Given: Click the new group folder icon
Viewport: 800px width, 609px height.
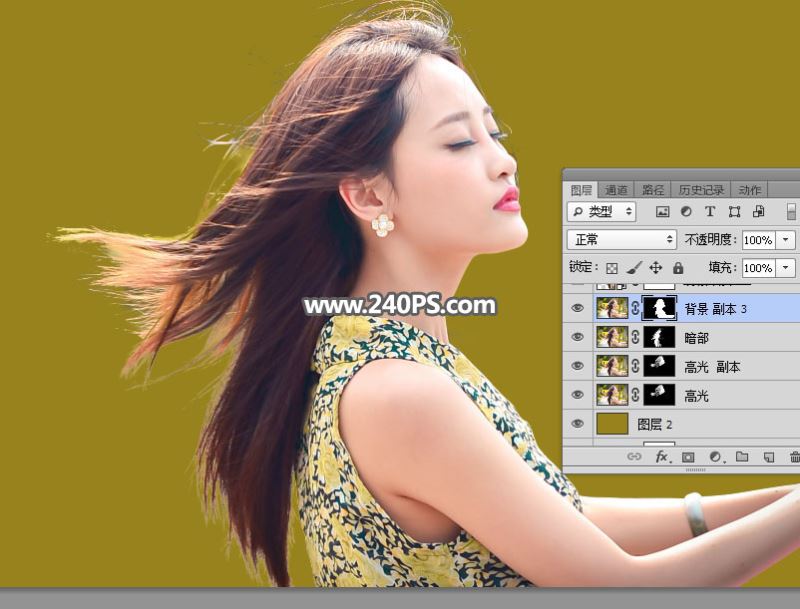Looking at the screenshot, I should click(742, 457).
